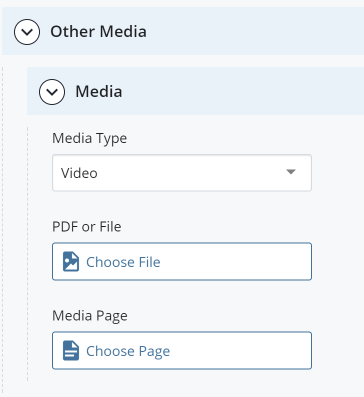Click the image file icon in Choose File
The image size is (364, 397).
[x=71, y=262]
